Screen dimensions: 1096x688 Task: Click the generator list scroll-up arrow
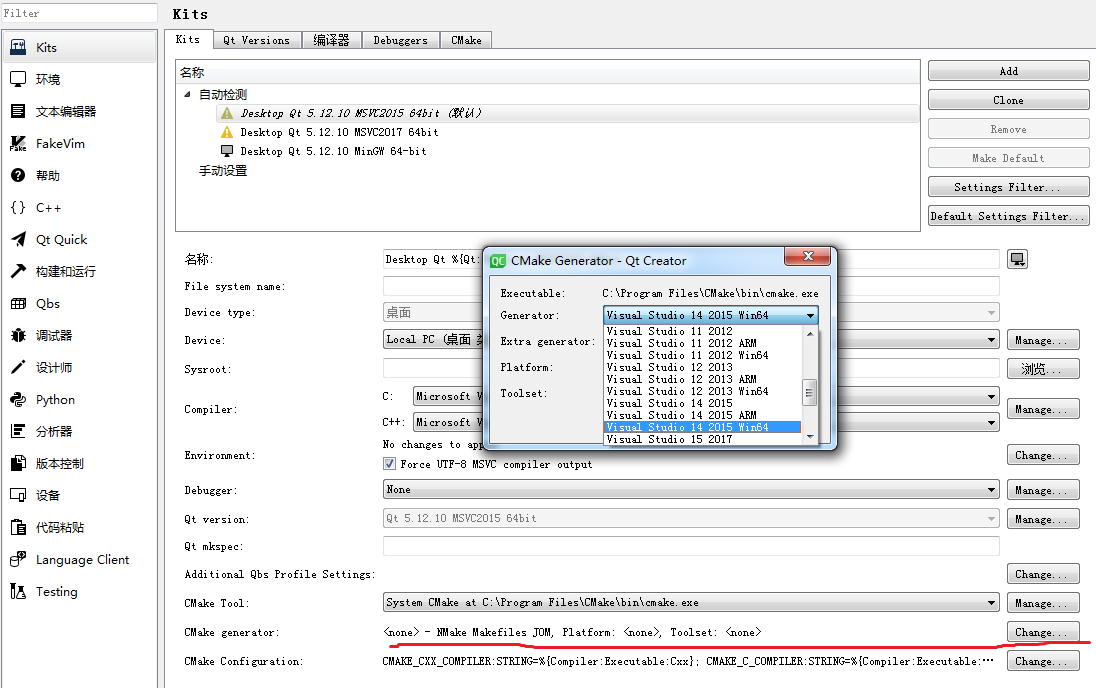(809, 334)
